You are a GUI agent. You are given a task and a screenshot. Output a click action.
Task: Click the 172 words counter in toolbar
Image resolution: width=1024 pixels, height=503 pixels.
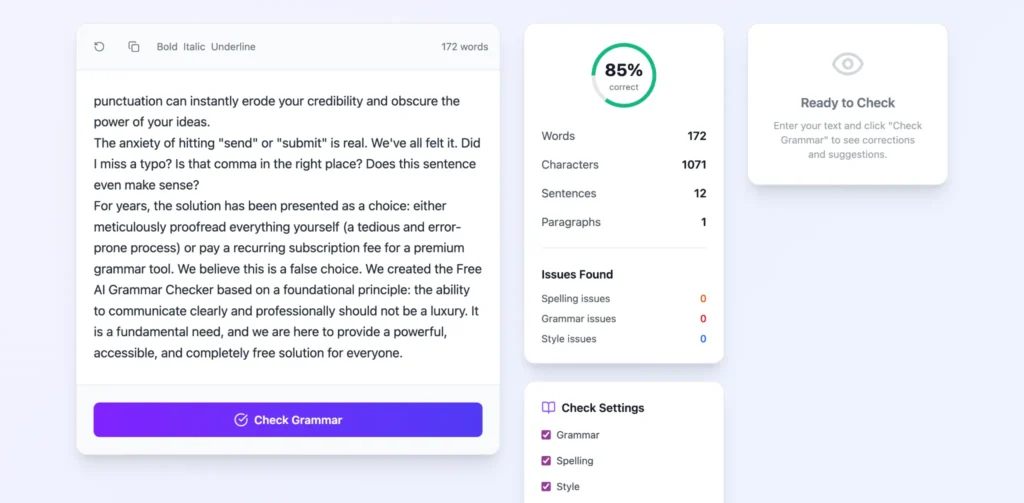tap(464, 47)
